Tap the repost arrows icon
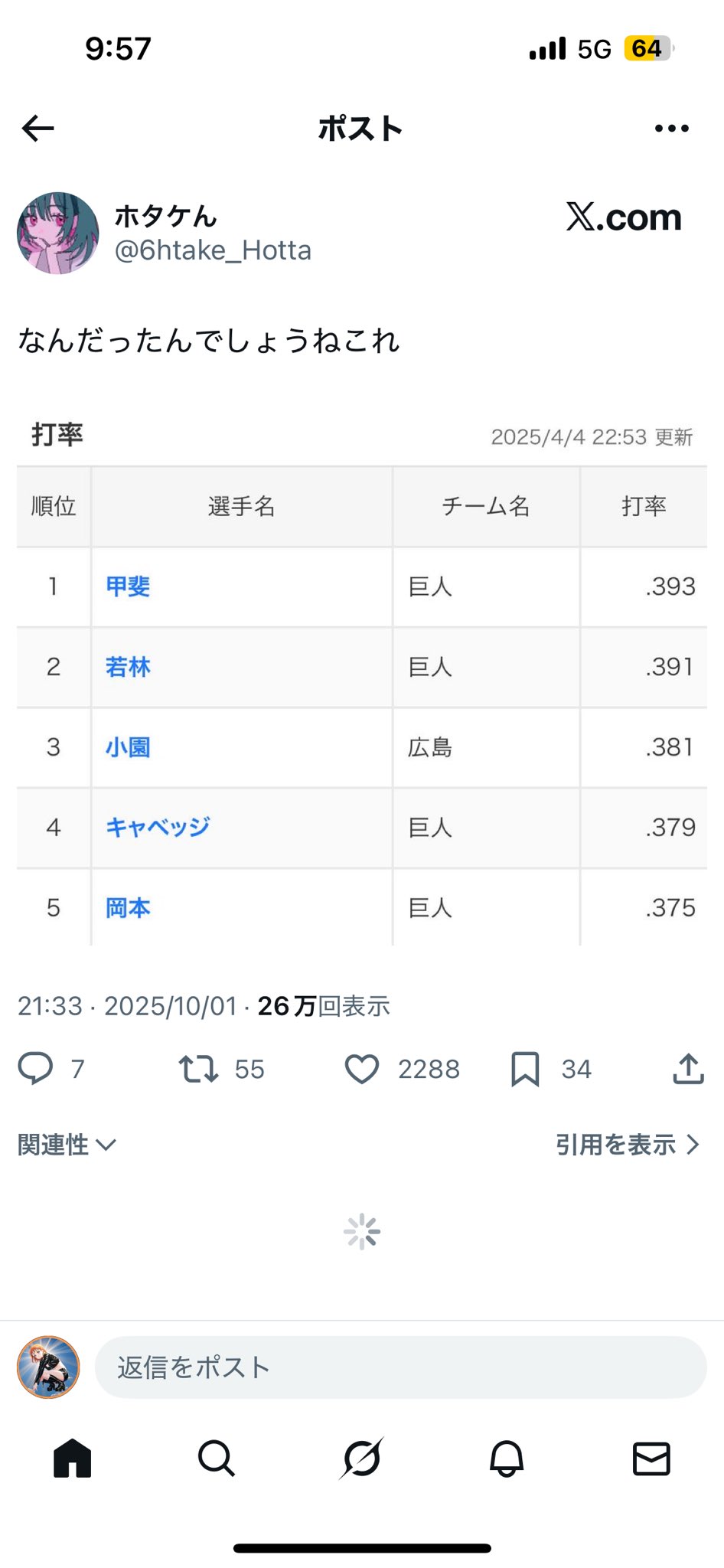Viewport: 724px width, 1568px height. (198, 1068)
